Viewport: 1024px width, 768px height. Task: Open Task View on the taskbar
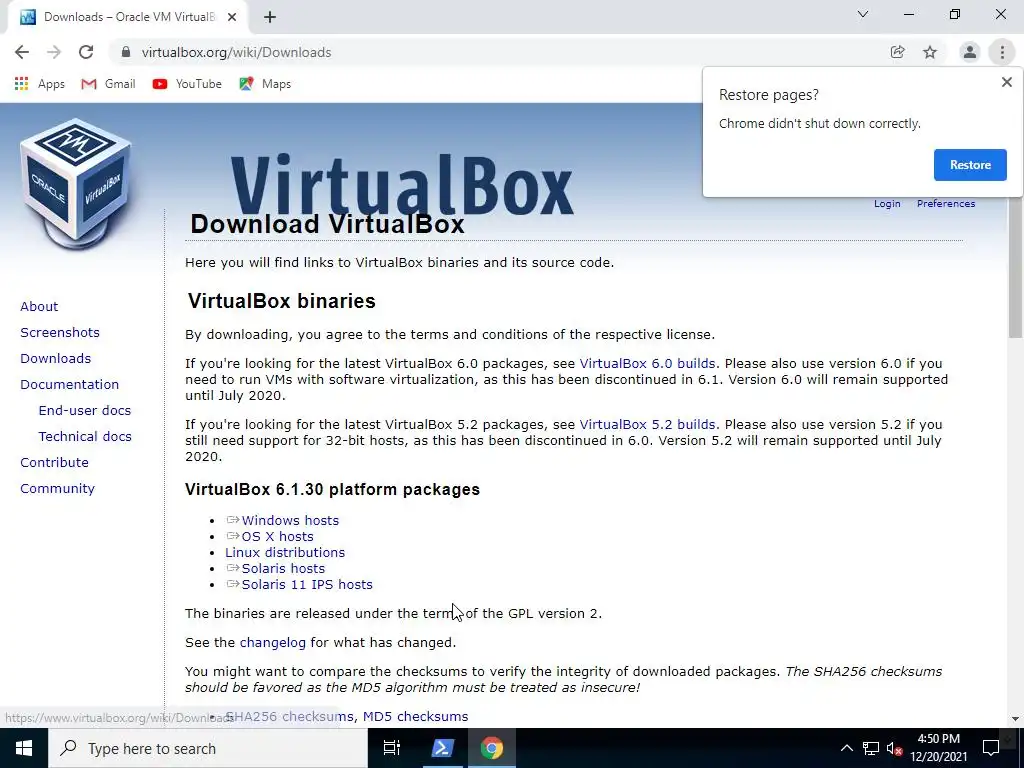(x=392, y=748)
